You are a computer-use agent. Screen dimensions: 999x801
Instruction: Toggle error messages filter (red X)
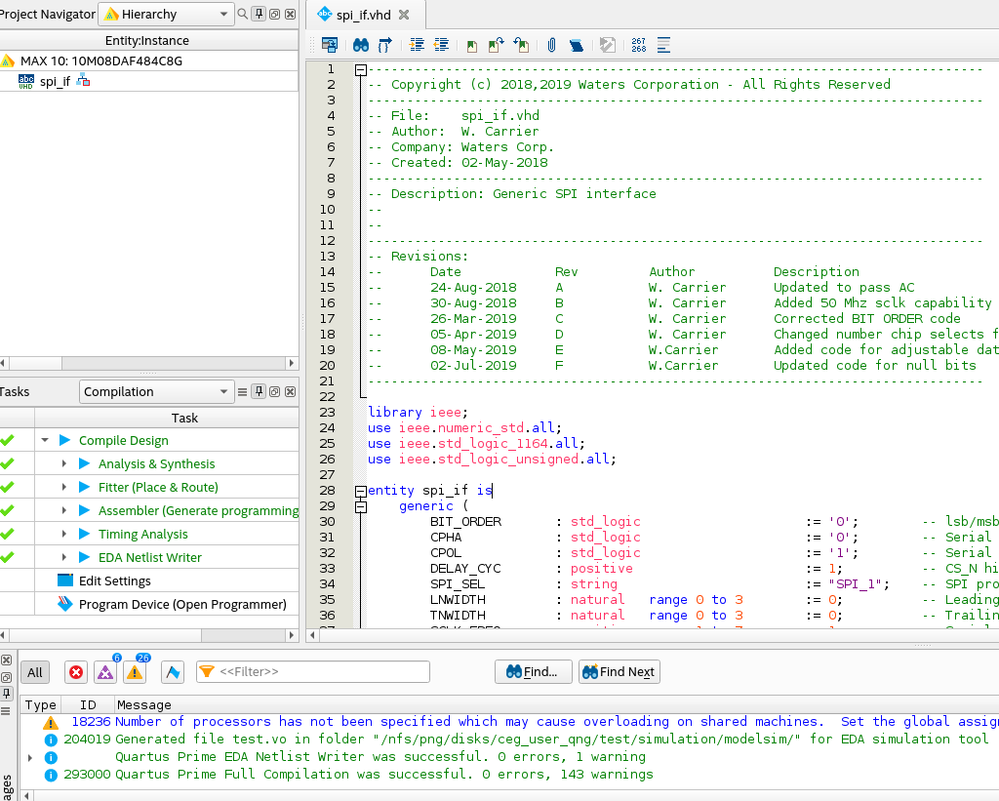[x=76, y=672]
